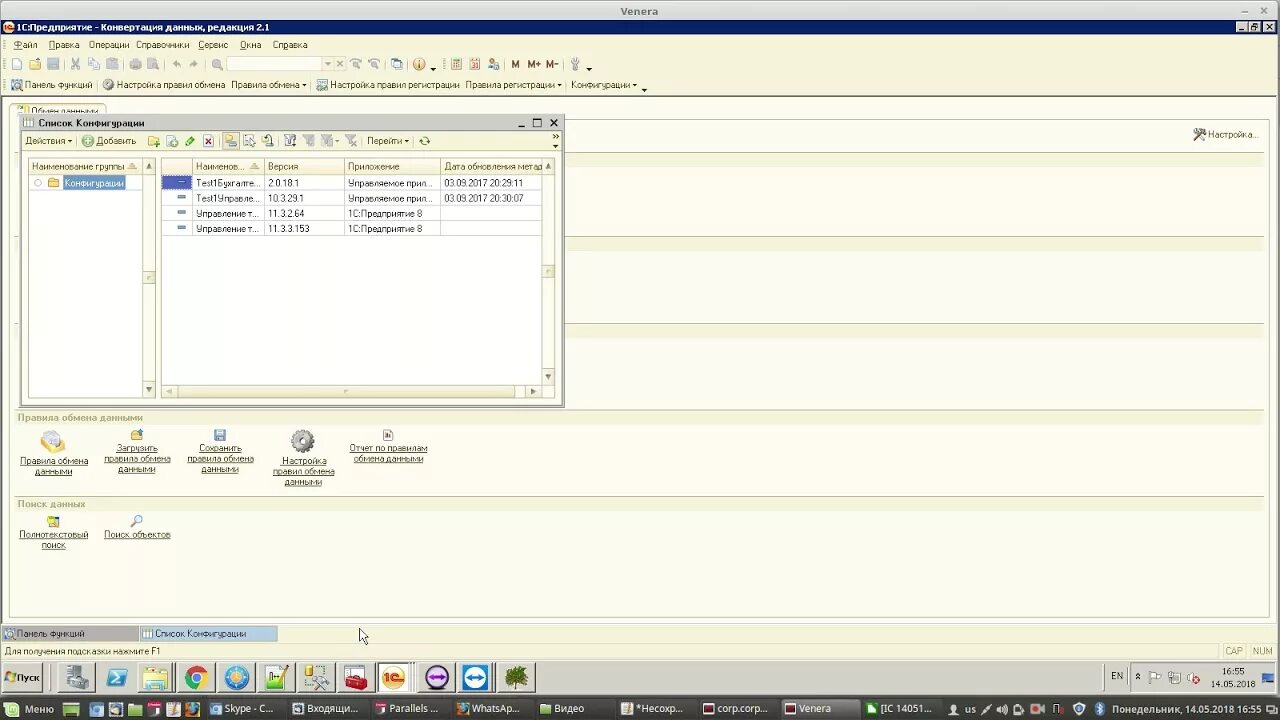
Task: Switch to Список Конфигурации window tab
Action: pyautogui.click(x=208, y=634)
